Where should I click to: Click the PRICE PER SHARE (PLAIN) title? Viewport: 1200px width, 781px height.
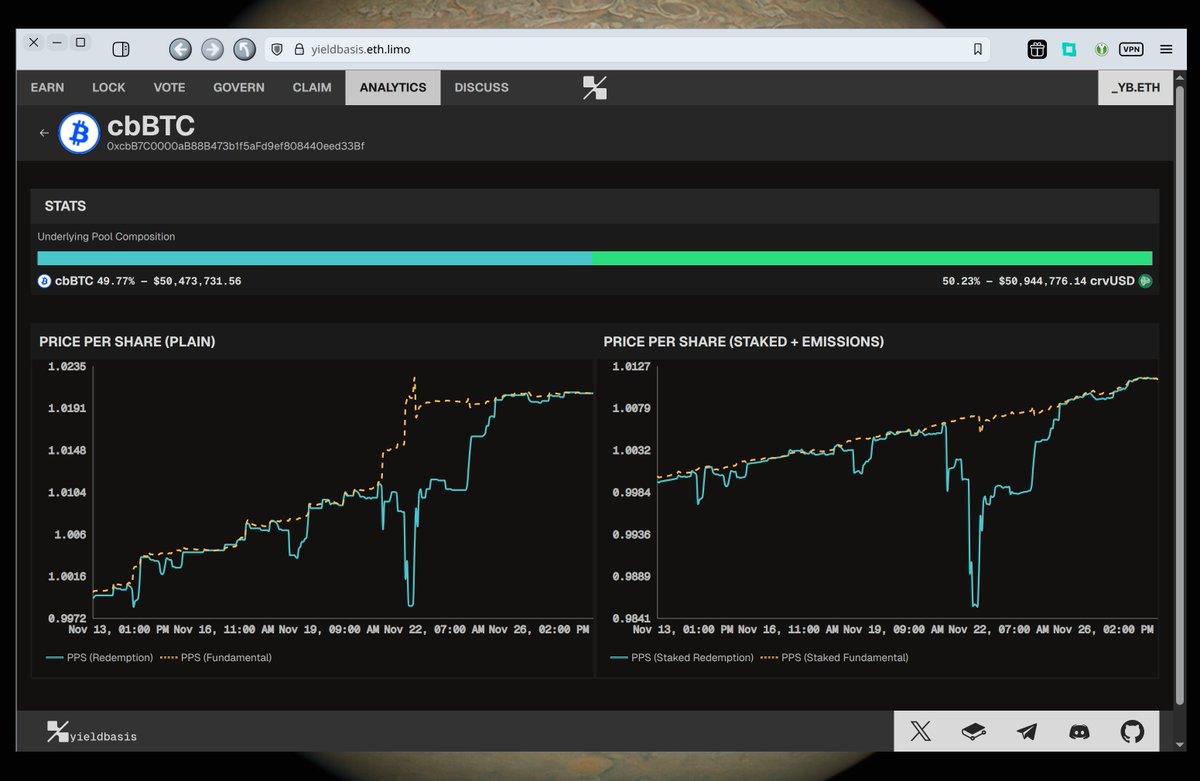coord(127,342)
